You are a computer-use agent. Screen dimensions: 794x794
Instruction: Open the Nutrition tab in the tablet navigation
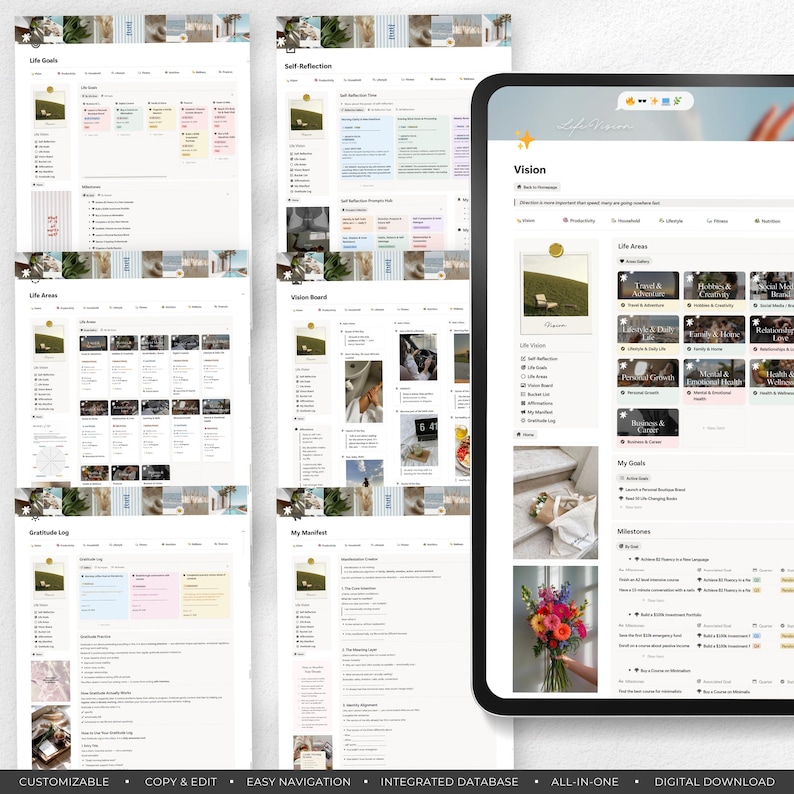click(x=768, y=221)
